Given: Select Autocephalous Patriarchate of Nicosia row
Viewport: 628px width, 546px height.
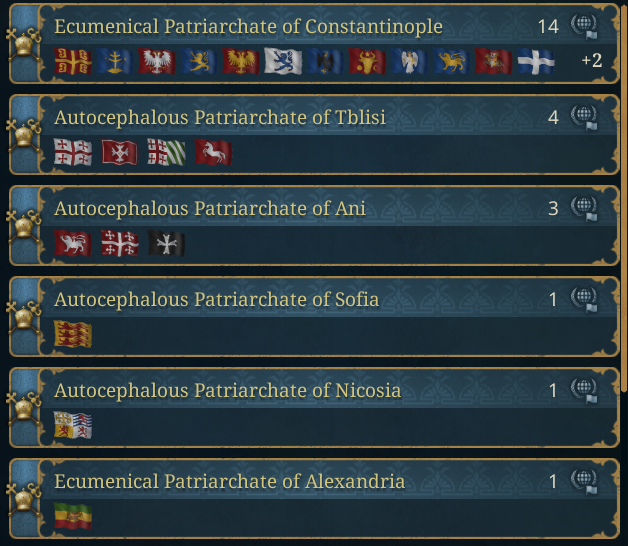Looking at the screenshot, I should point(314,407).
